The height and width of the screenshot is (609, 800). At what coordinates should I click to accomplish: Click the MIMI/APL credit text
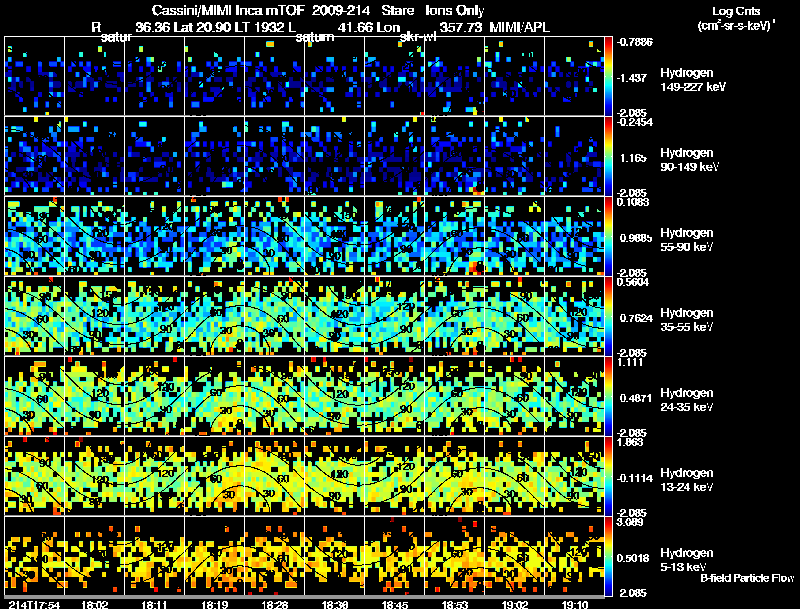click(x=519, y=27)
